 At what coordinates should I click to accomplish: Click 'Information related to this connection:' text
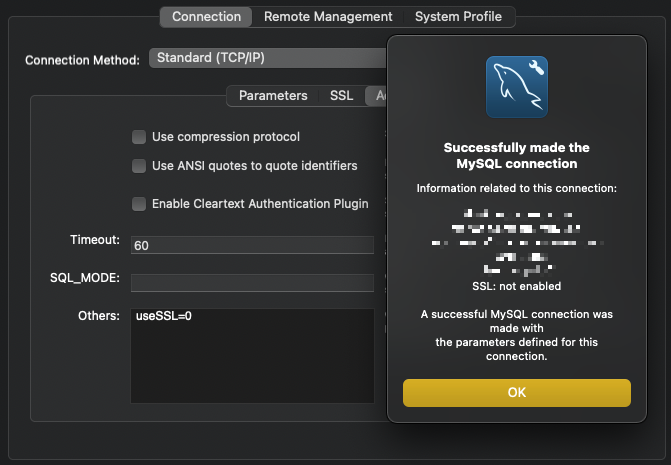click(517, 188)
